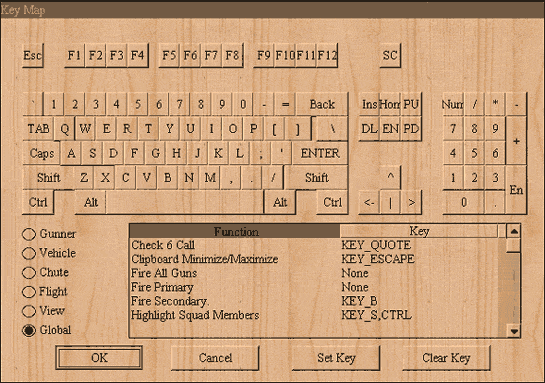Select Clipboard Minimize/Maximize function
The height and width of the screenshot is (383, 545).
click(314, 259)
